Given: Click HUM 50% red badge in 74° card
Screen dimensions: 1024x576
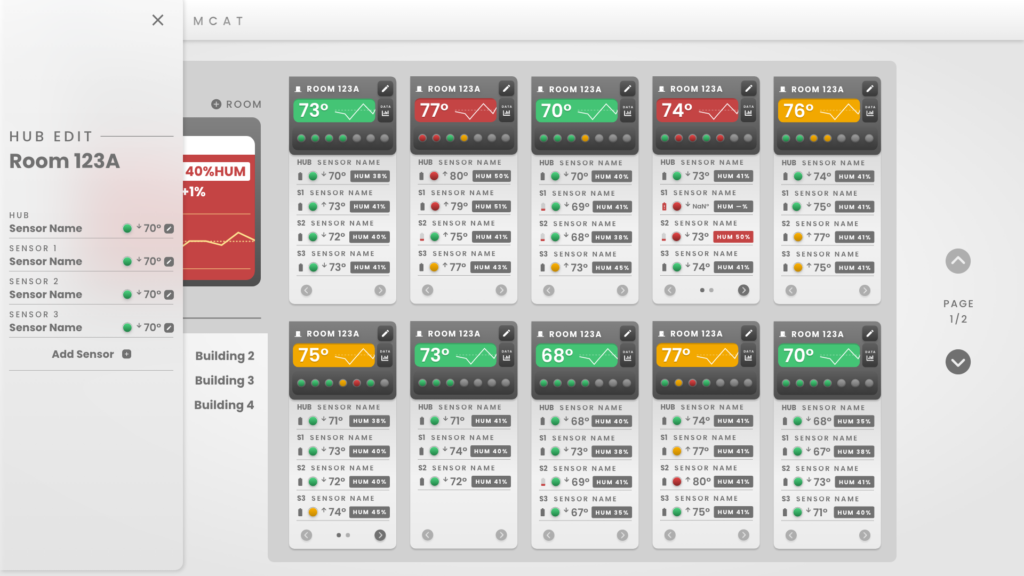Looking at the screenshot, I should [733, 237].
